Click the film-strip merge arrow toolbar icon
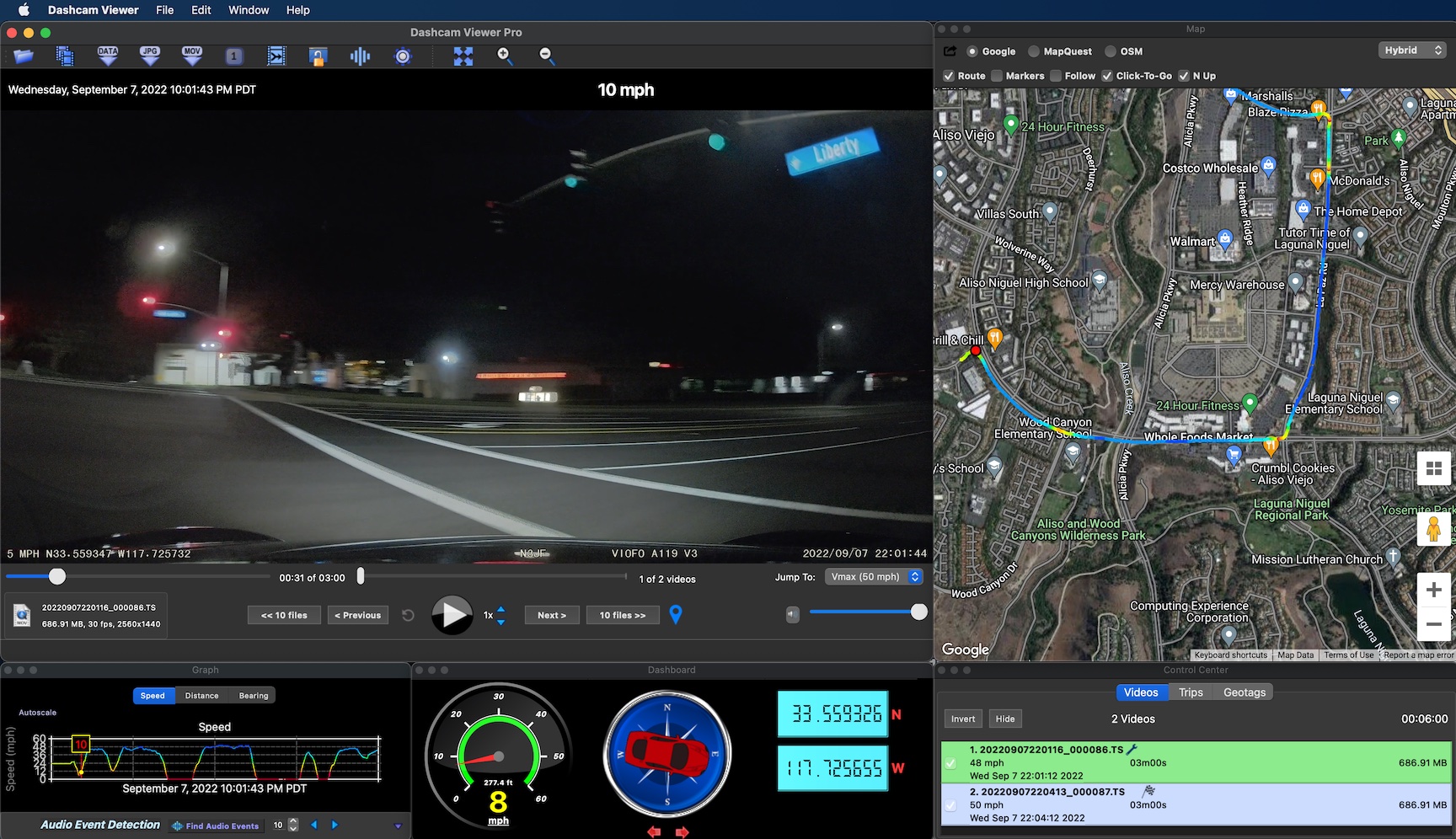Image resolution: width=1456 pixels, height=839 pixels. tap(276, 56)
